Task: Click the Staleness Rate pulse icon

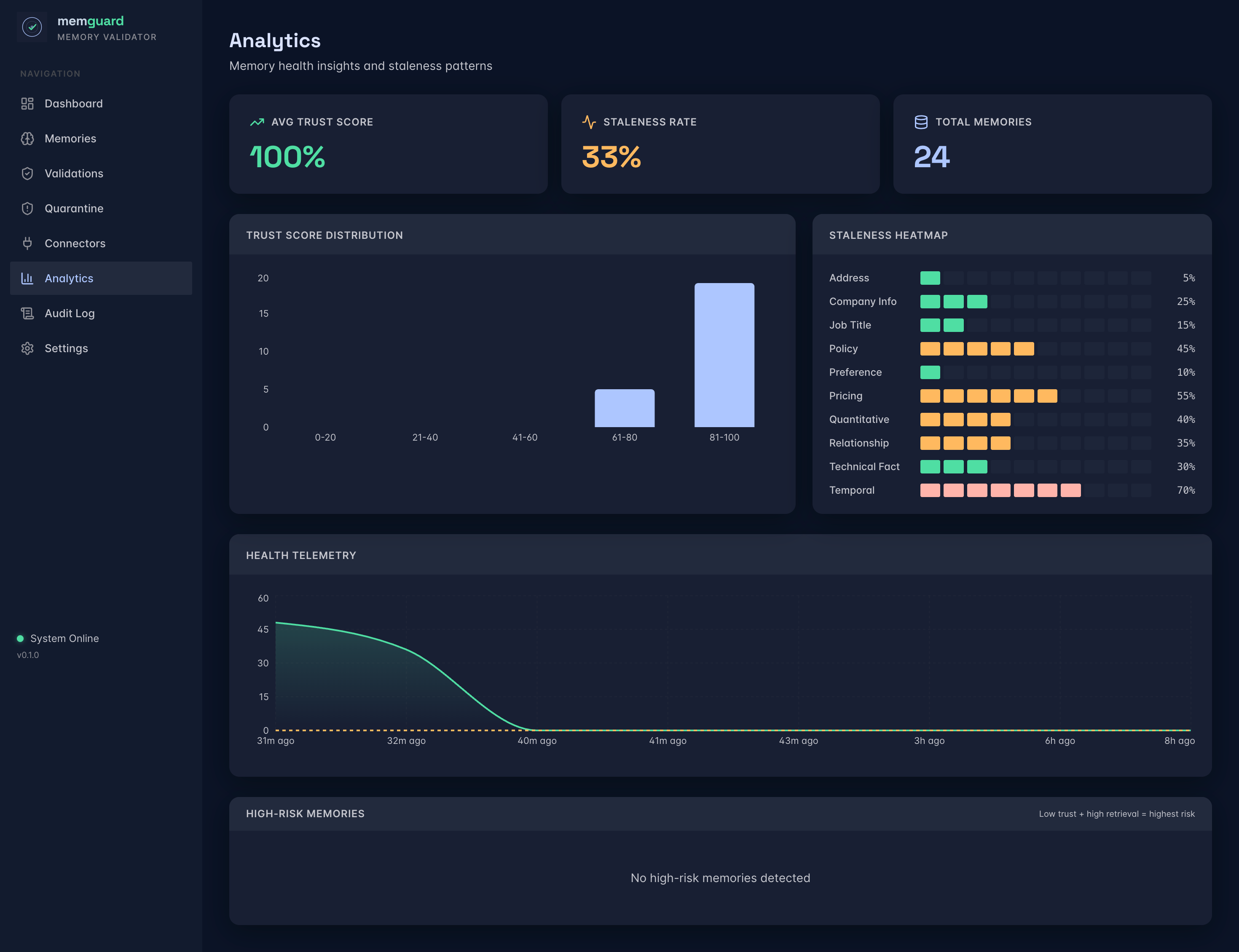Action: click(x=589, y=122)
